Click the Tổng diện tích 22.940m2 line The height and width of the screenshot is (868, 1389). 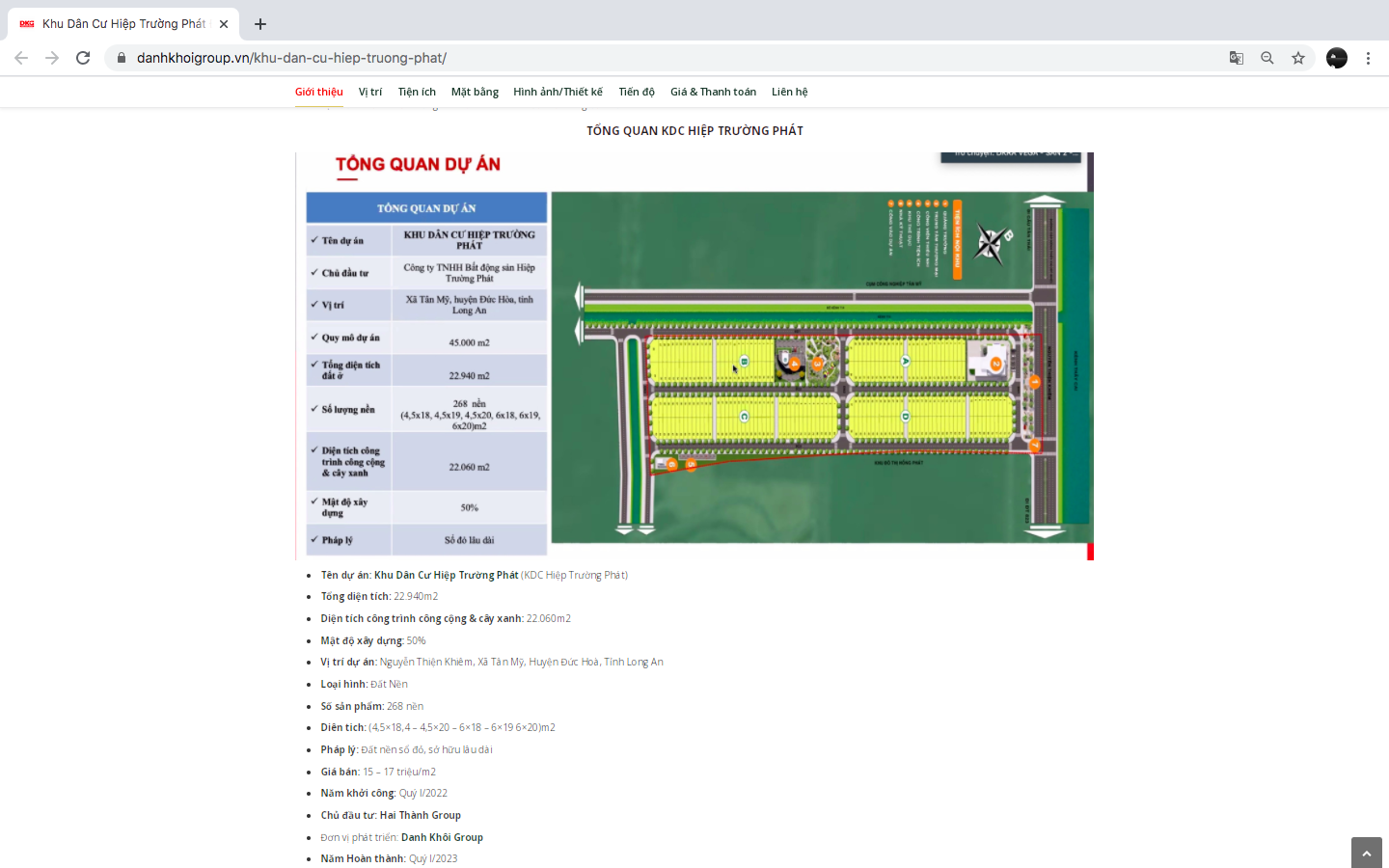pos(379,597)
